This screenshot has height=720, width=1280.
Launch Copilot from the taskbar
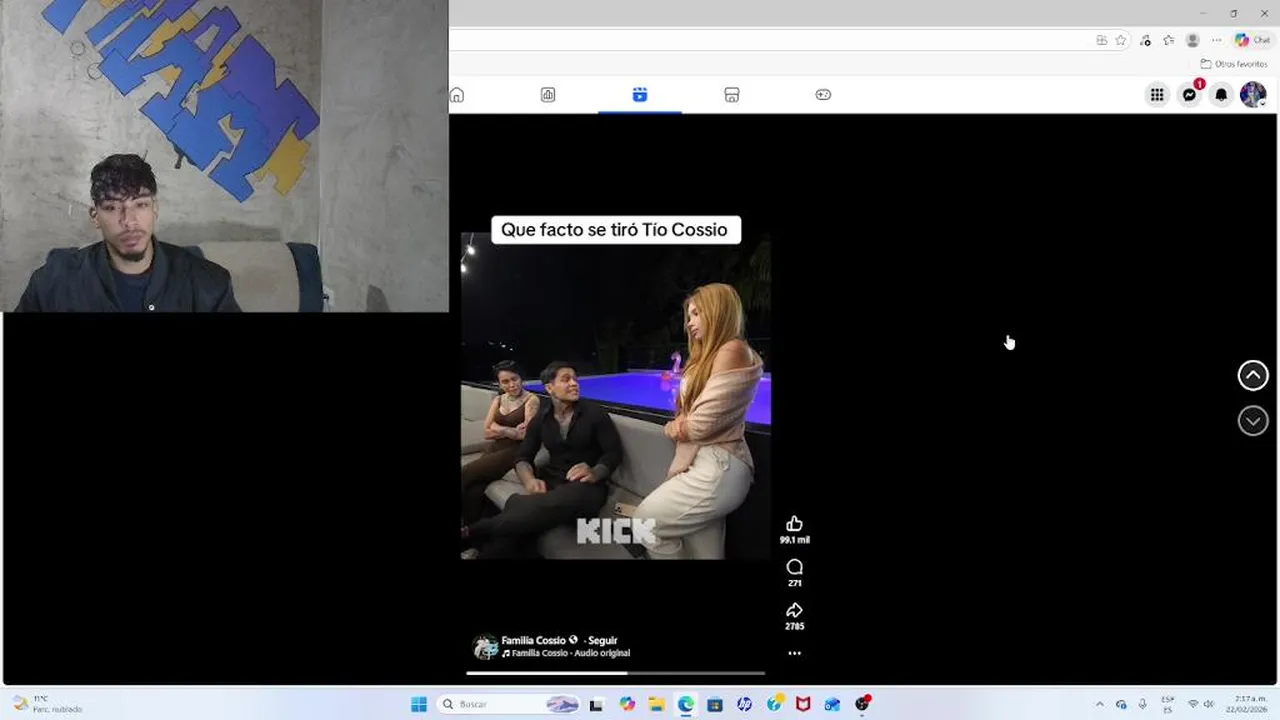627,704
